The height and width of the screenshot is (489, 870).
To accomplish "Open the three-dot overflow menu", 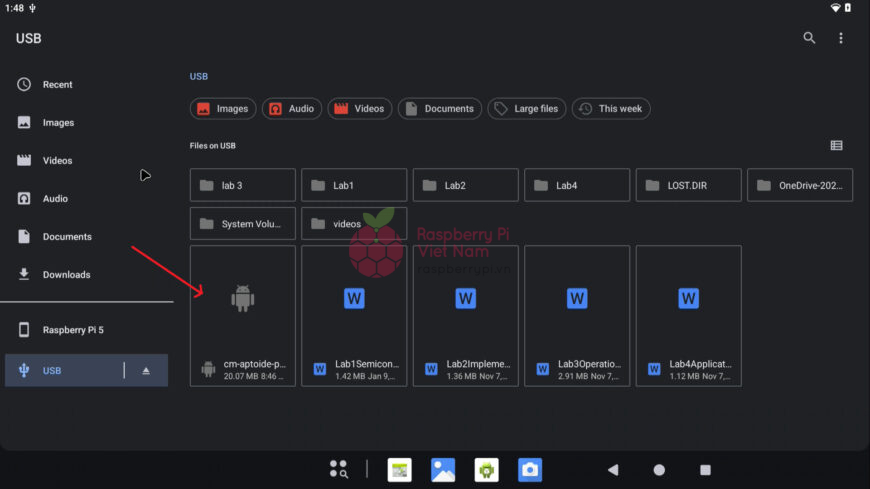I will [841, 38].
